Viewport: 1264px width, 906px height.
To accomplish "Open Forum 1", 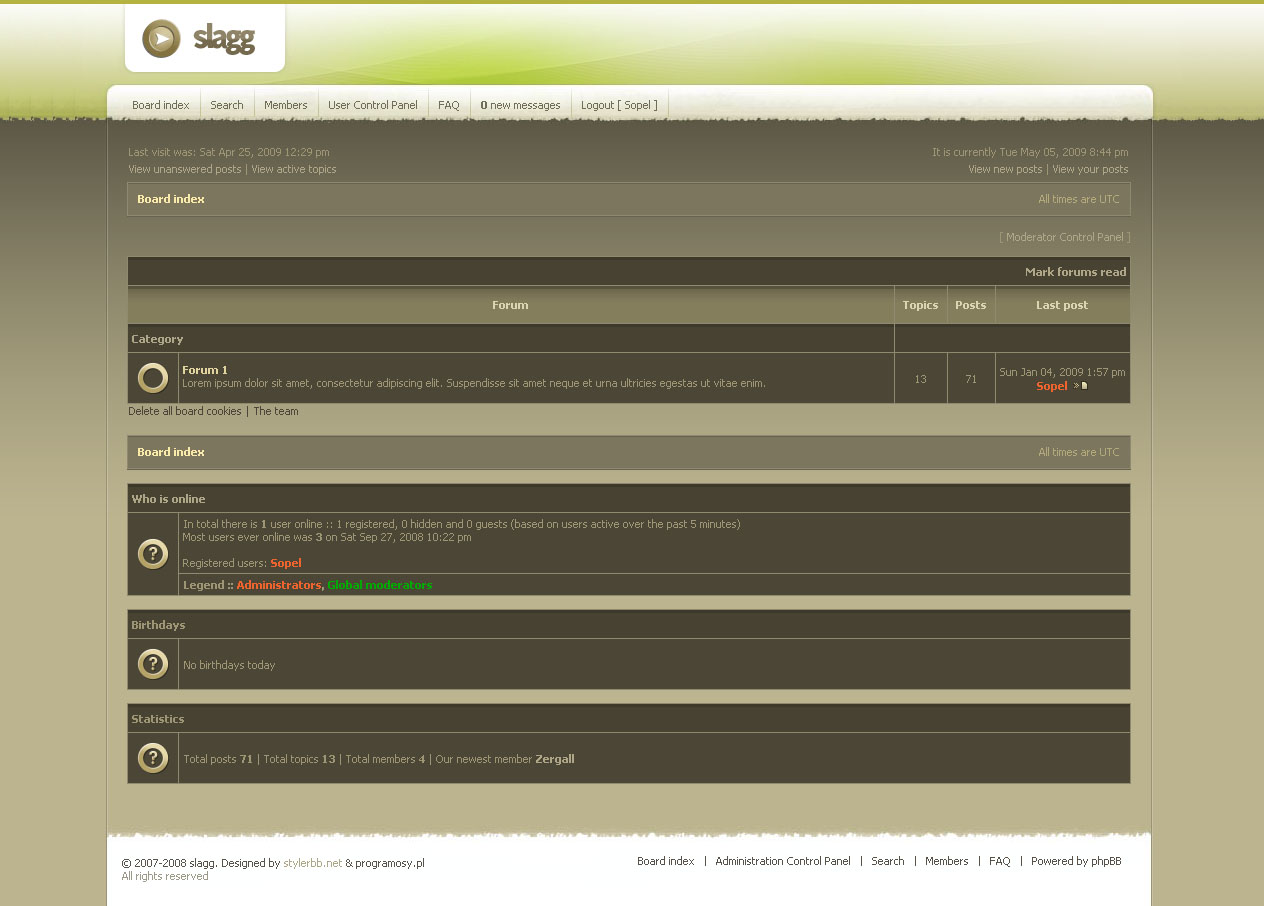I will [x=205, y=370].
